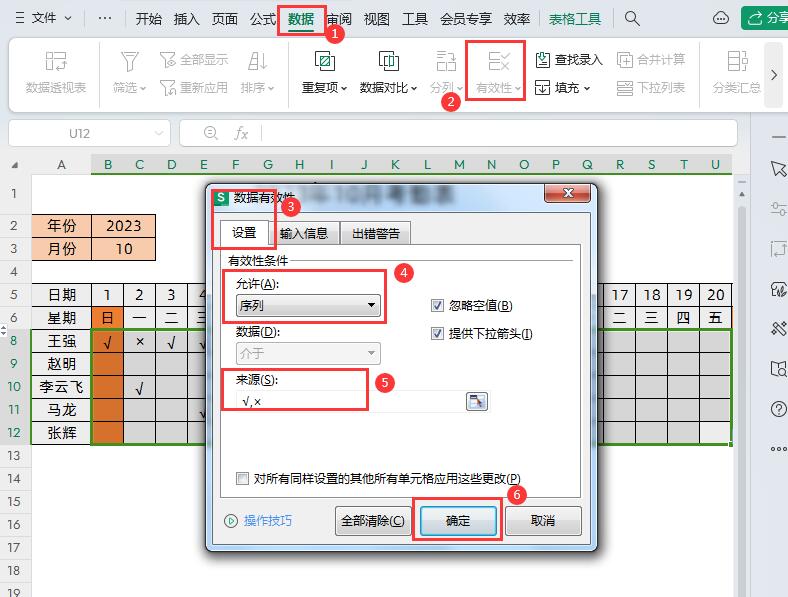Click the sidebar design tools icon
Screen dimensions: 788x597
pyautogui.click(x=778, y=329)
